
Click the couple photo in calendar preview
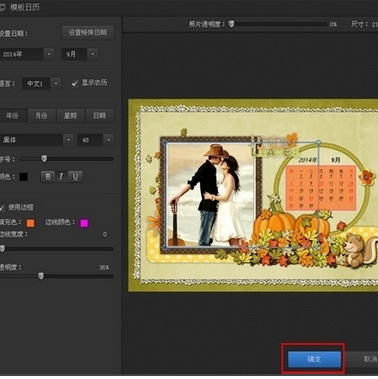coord(211,195)
